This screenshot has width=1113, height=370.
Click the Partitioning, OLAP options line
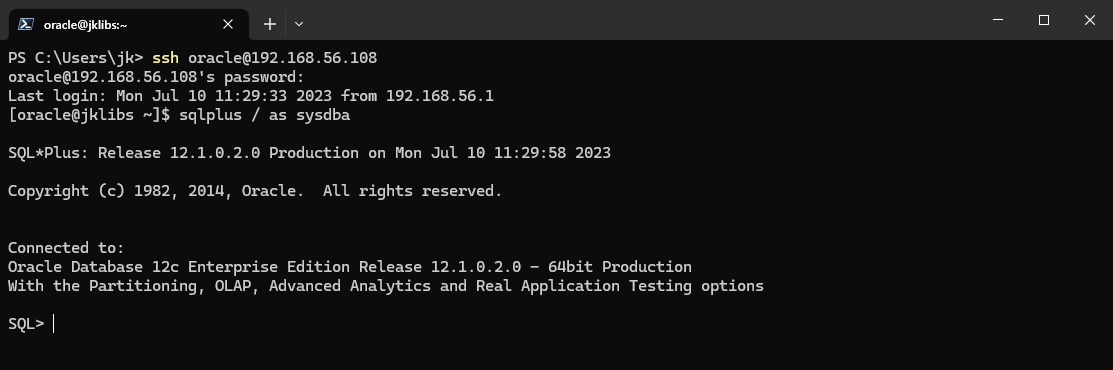point(386,286)
